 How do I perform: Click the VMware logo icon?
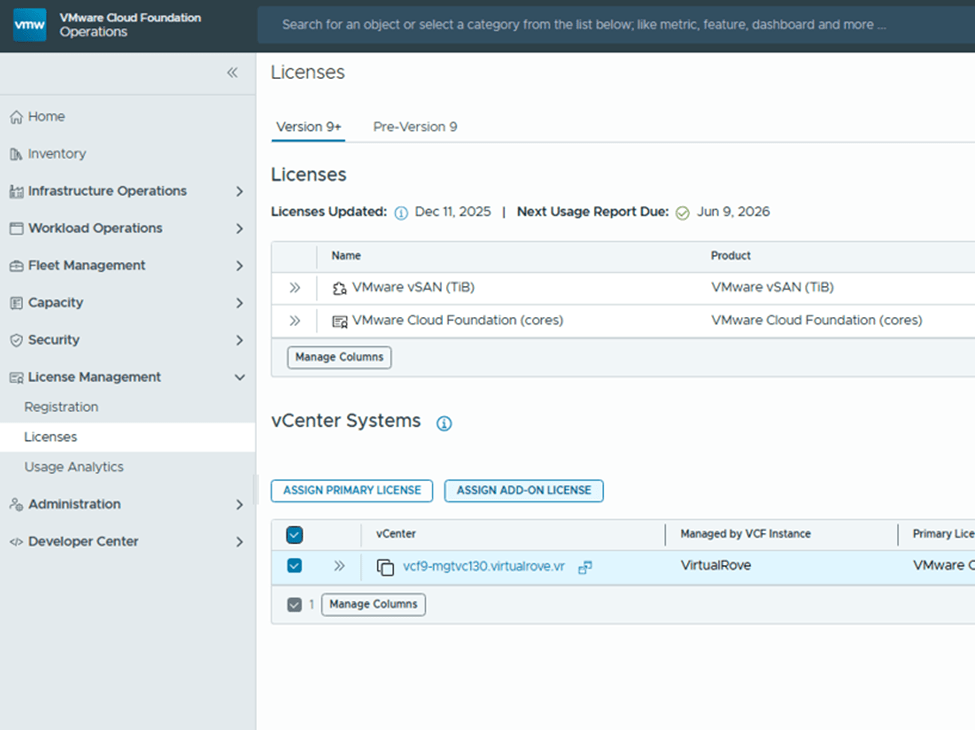29,25
